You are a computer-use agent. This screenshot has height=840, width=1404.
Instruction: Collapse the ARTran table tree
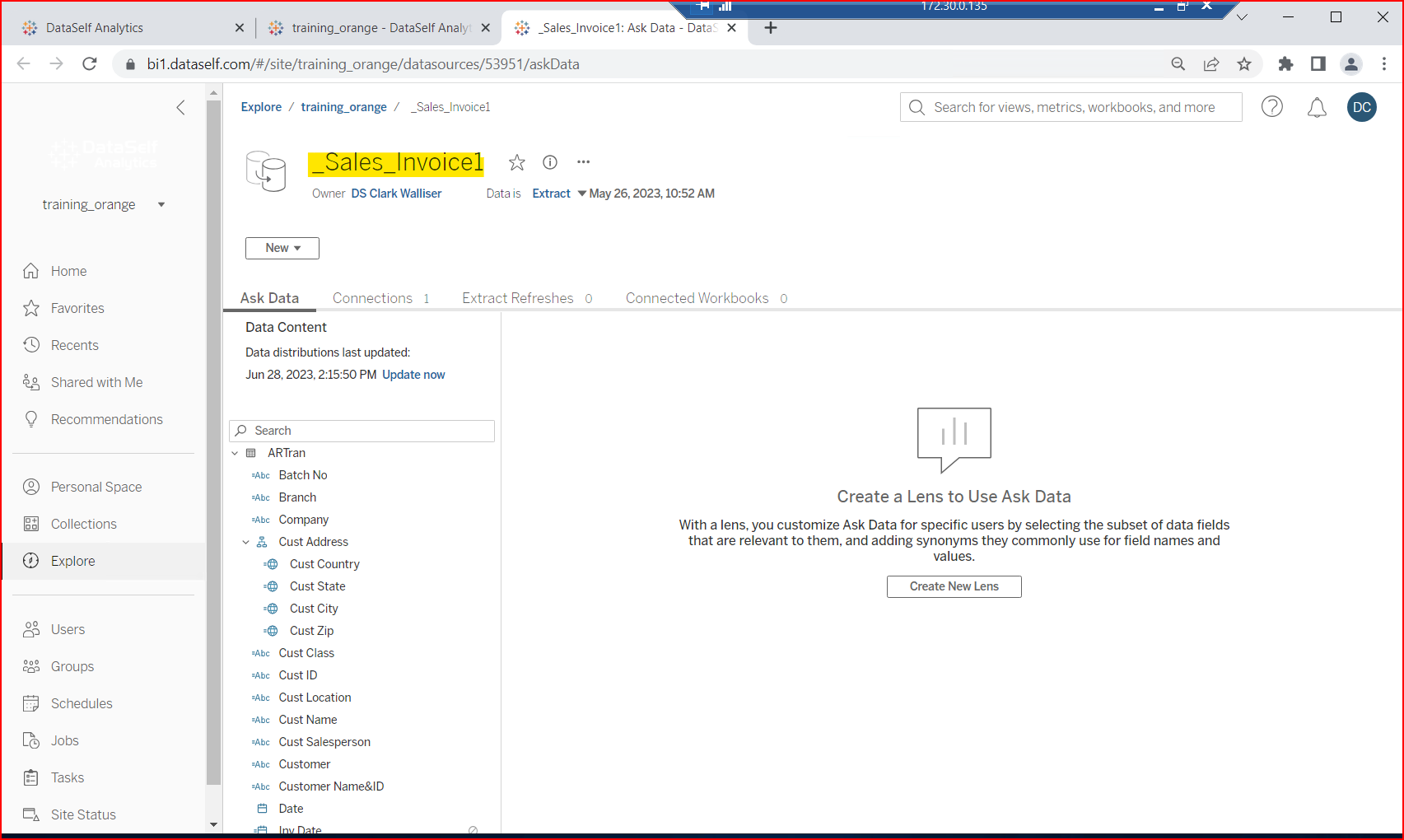(235, 453)
